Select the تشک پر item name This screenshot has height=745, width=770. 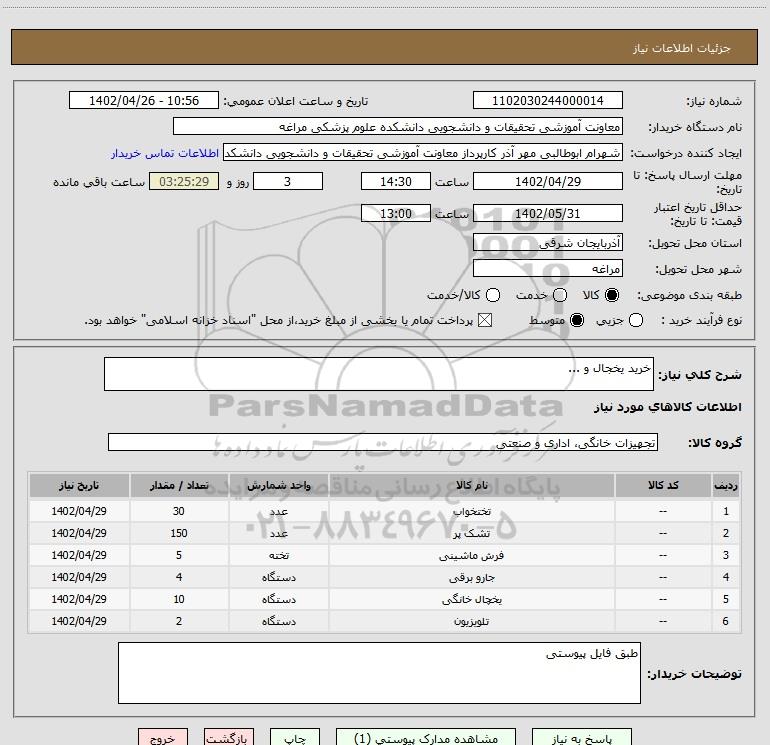[471, 533]
